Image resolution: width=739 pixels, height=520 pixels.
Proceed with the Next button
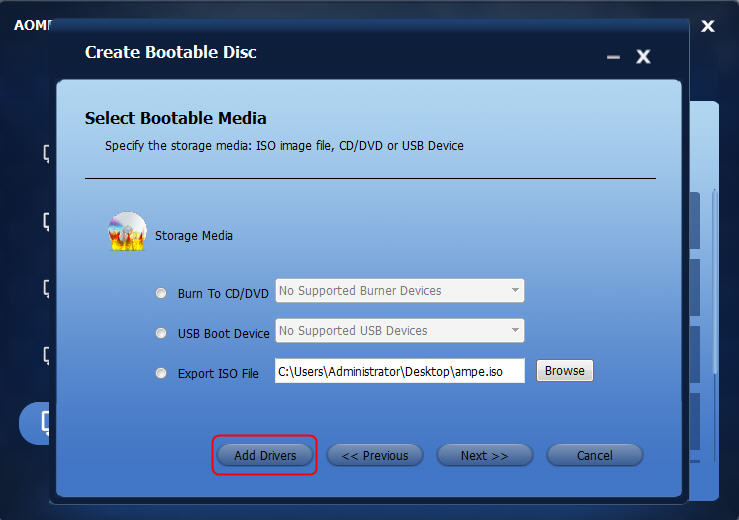[485, 455]
